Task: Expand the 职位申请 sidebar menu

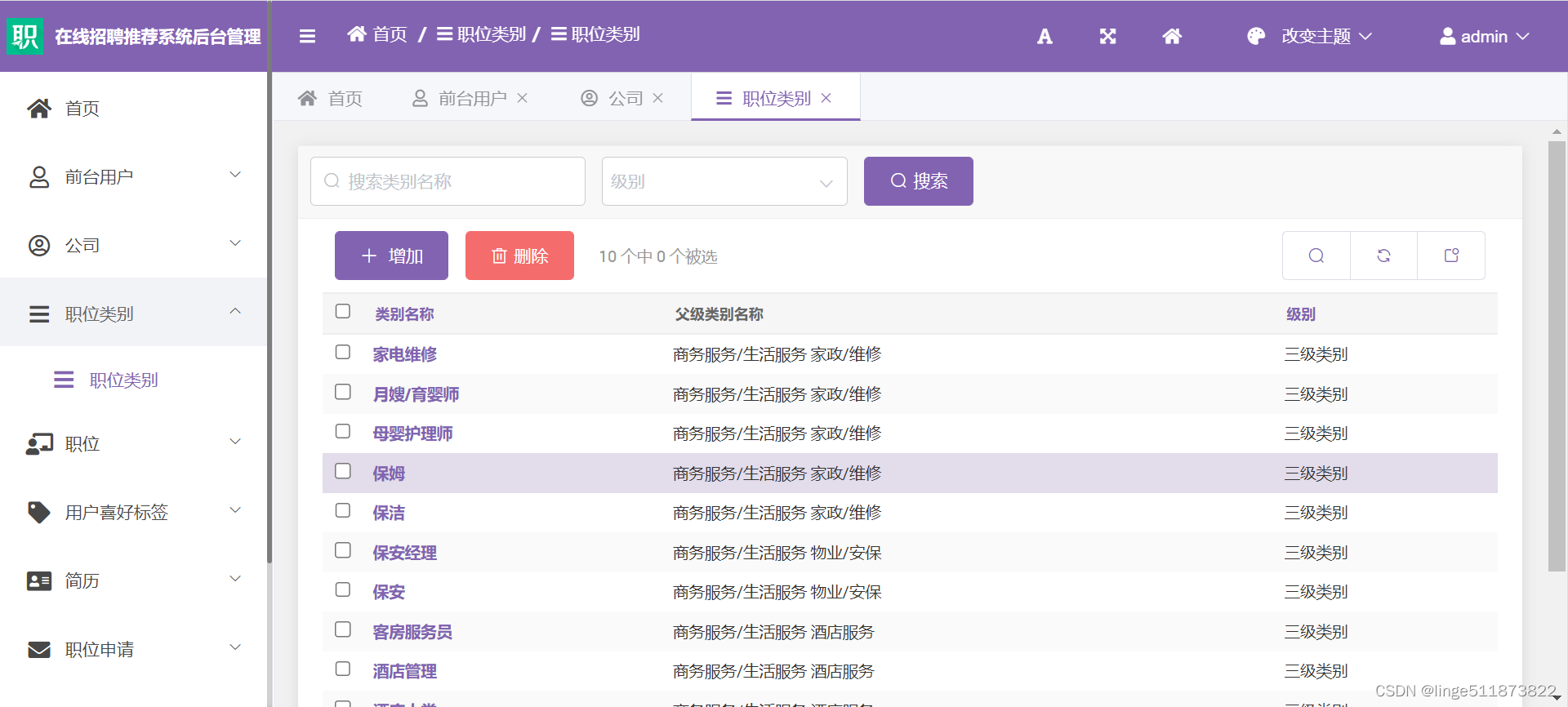Action: pos(235,647)
